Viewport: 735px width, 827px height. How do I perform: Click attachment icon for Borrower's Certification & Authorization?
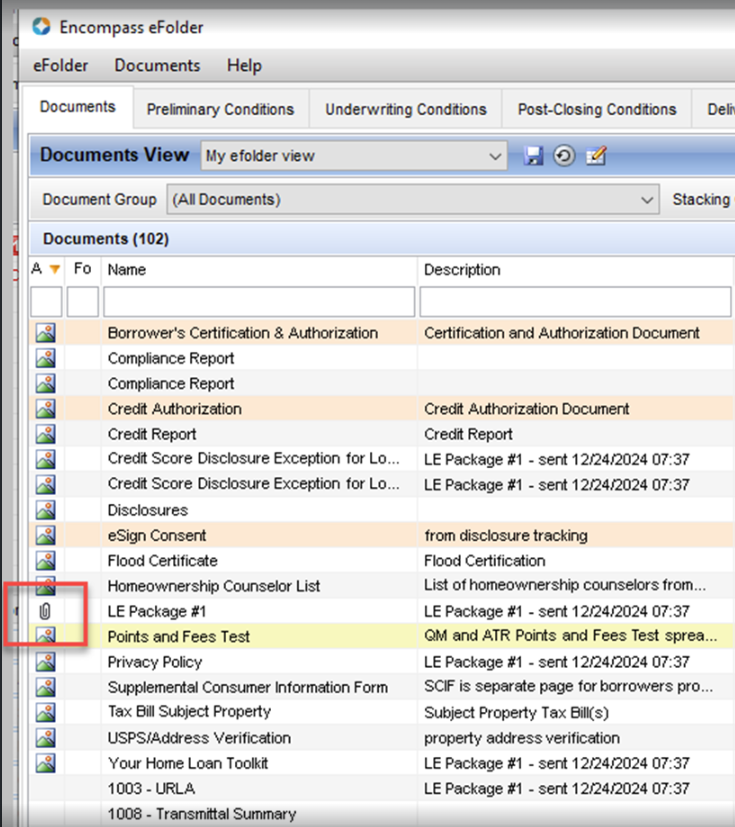[x=46, y=333]
